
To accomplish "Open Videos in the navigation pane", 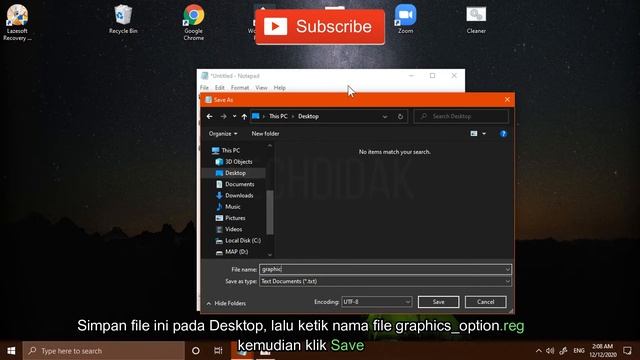I will tap(233, 229).
